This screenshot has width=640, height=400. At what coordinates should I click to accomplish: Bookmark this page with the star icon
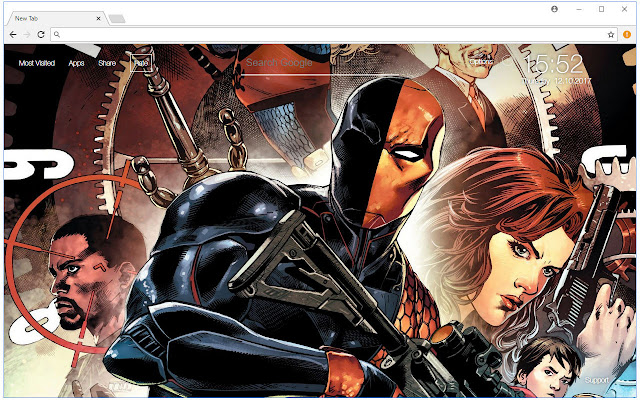pyautogui.click(x=611, y=35)
